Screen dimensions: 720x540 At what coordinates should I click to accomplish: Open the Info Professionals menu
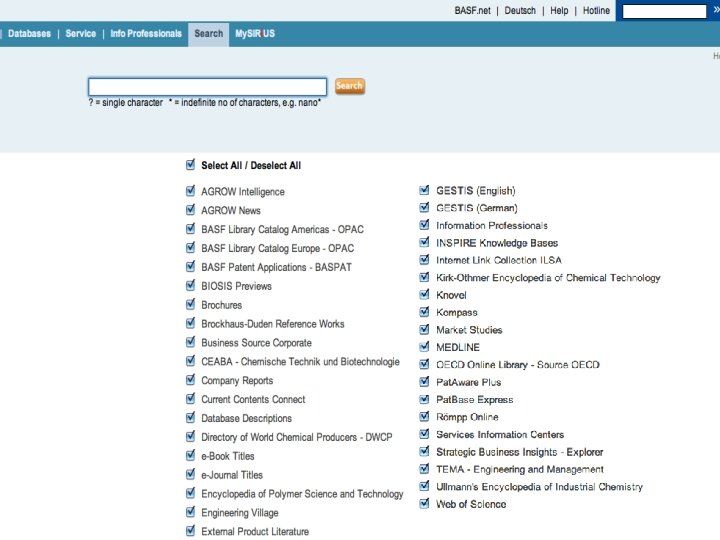click(x=146, y=34)
